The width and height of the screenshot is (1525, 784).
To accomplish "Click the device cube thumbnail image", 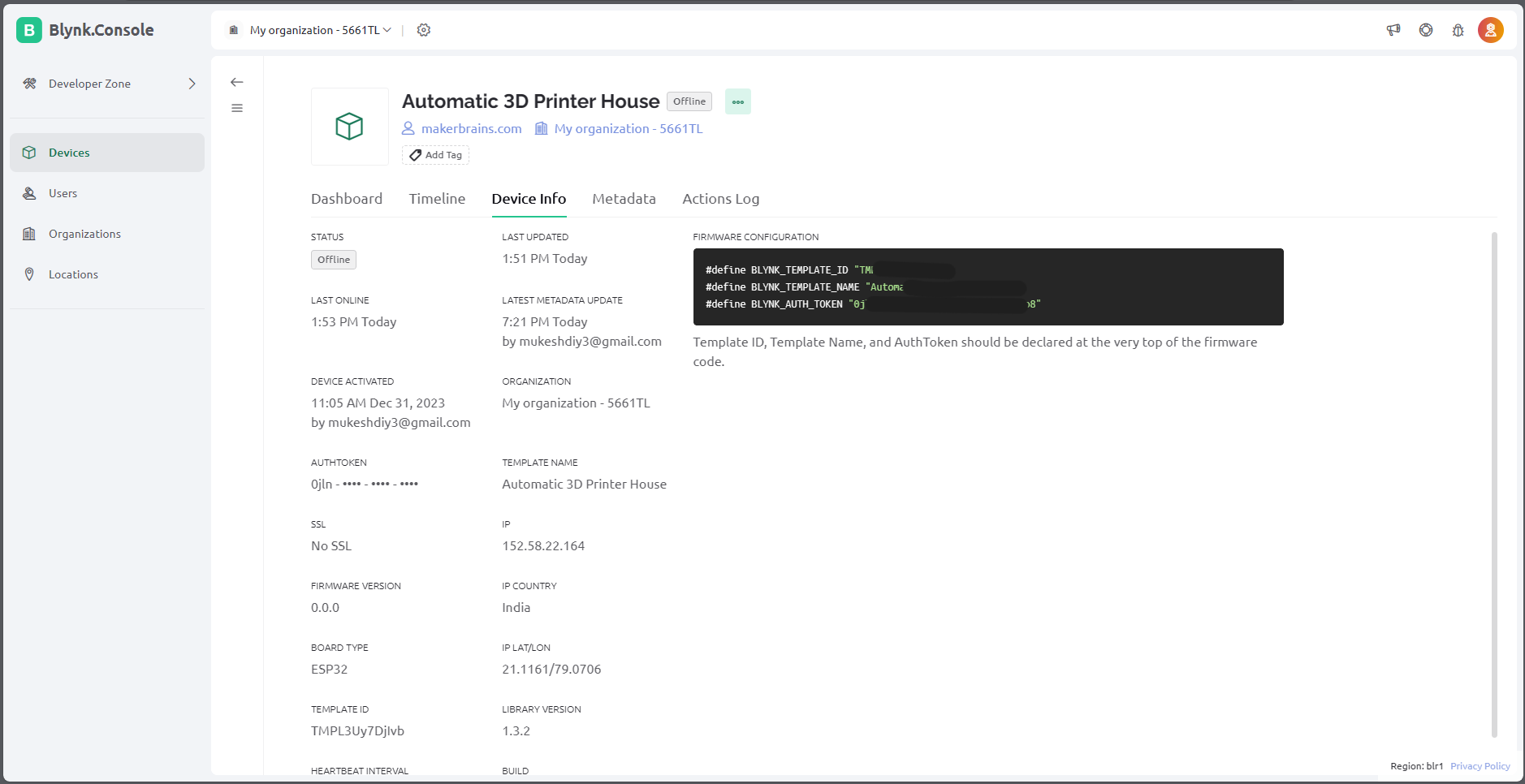I will (350, 127).
